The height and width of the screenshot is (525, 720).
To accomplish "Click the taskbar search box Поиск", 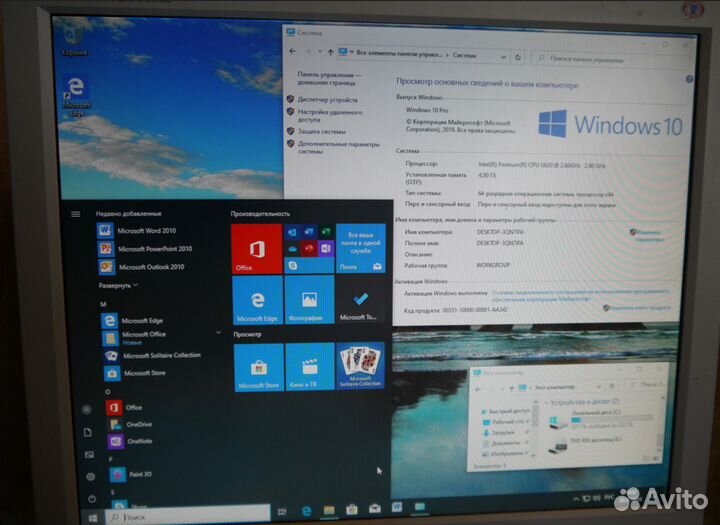I will [185, 517].
